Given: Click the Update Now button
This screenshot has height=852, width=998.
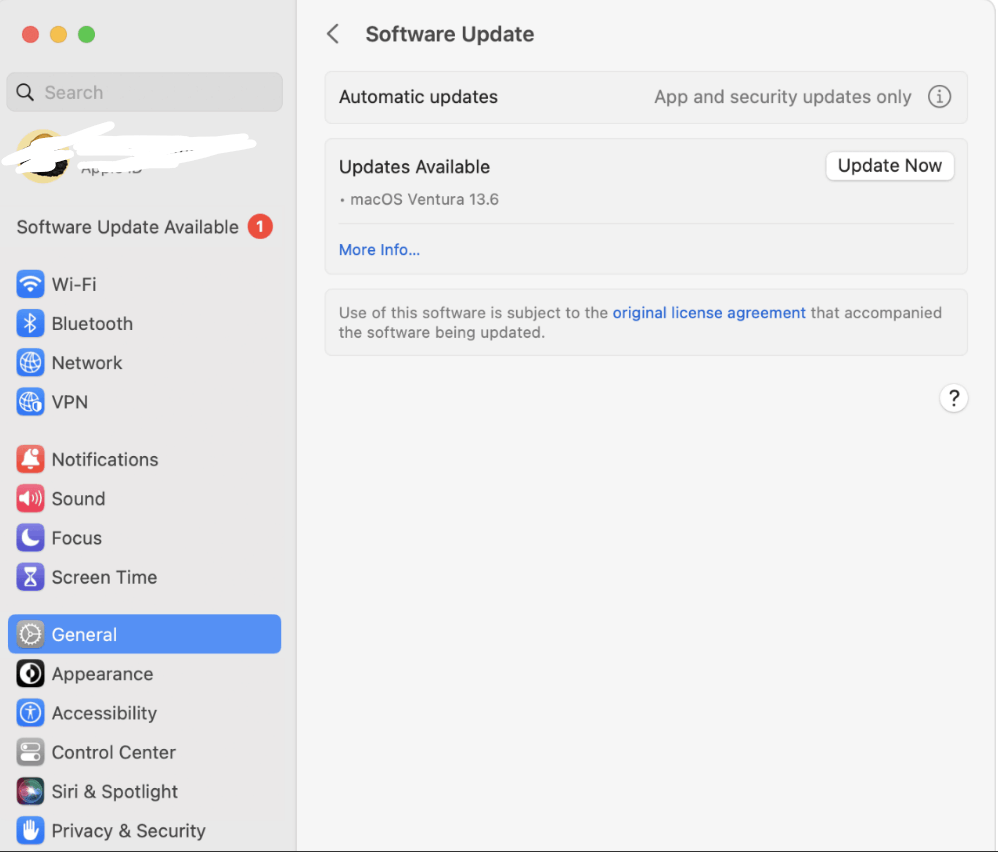Looking at the screenshot, I should coord(889,166).
